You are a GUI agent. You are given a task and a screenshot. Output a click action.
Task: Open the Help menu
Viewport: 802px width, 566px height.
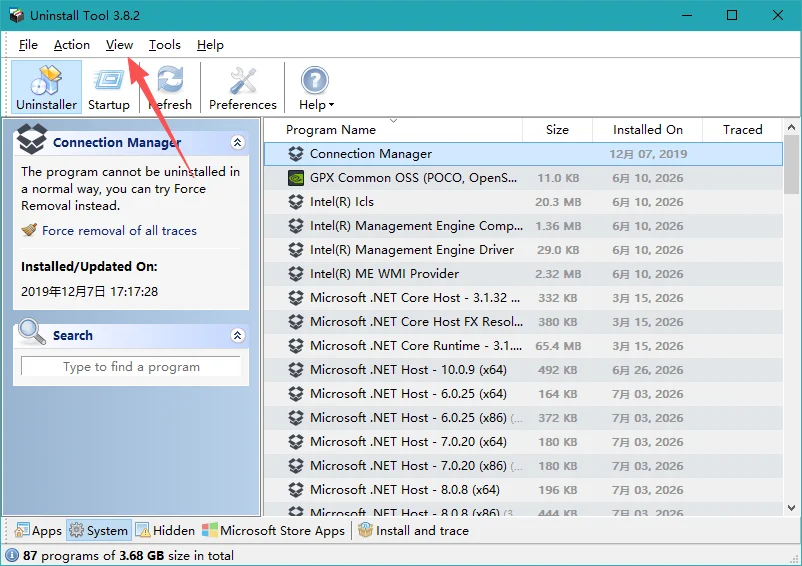[x=210, y=45]
